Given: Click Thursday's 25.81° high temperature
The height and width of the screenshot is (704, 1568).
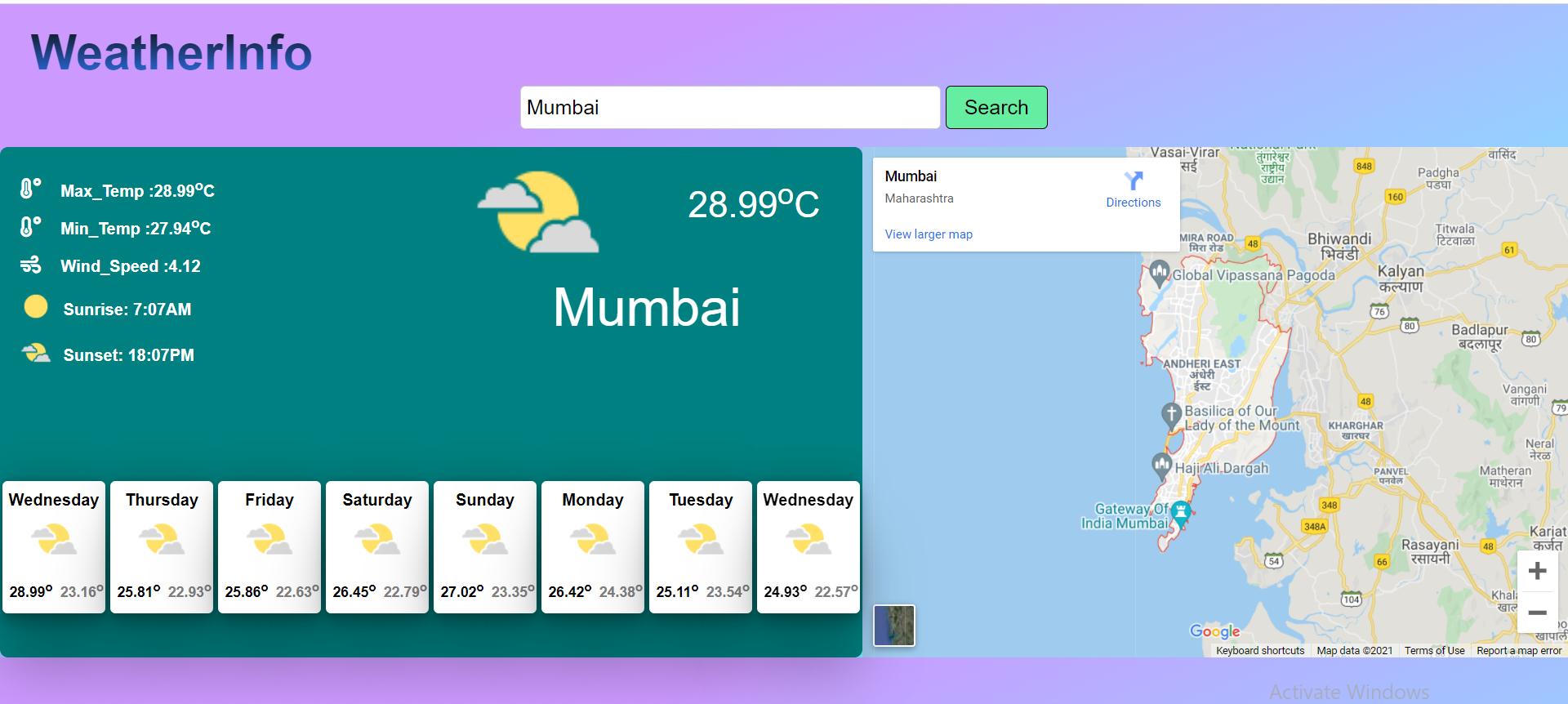Looking at the screenshot, I should coord(138,591).
